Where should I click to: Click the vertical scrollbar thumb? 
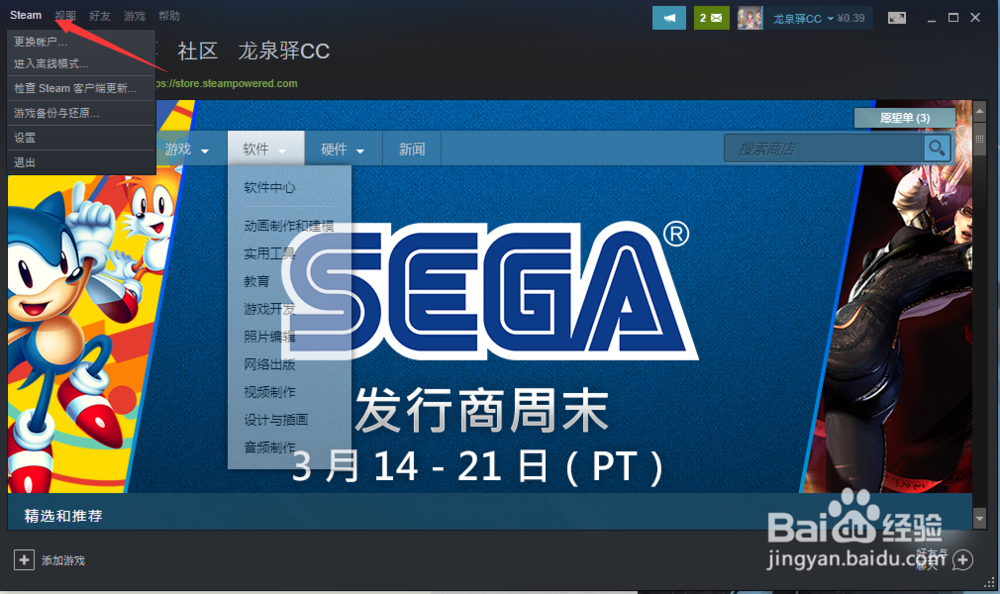coord(980,138)
